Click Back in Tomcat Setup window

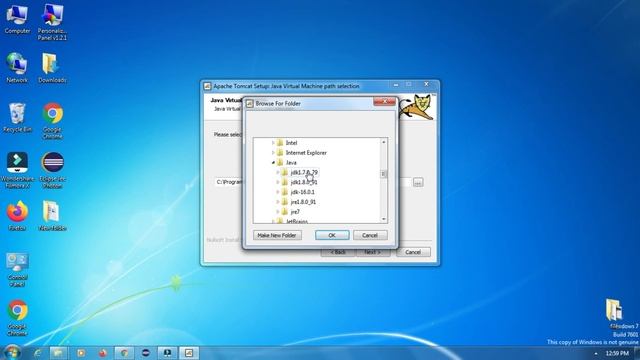tap(338, 252)
